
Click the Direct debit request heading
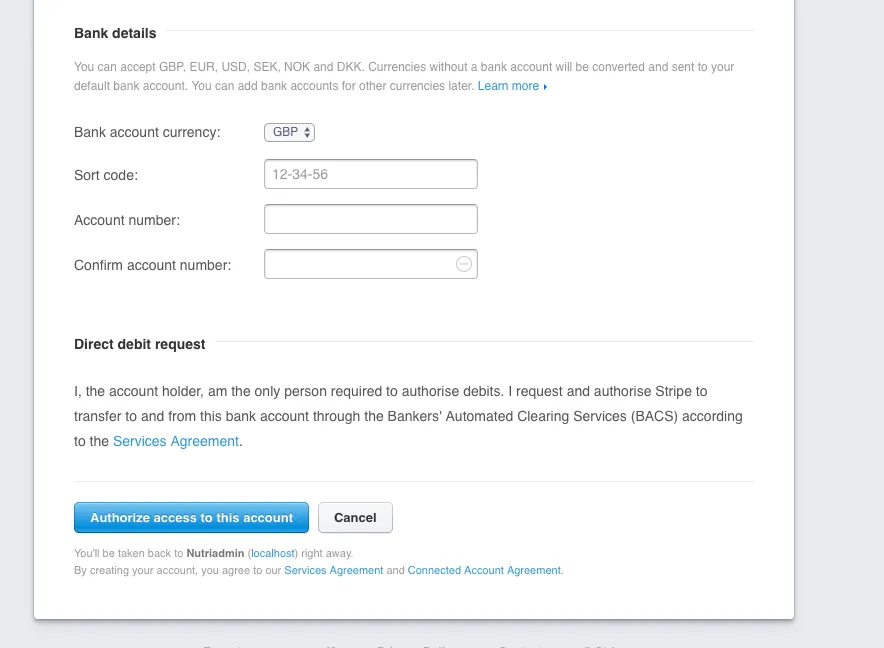(140, 344)
